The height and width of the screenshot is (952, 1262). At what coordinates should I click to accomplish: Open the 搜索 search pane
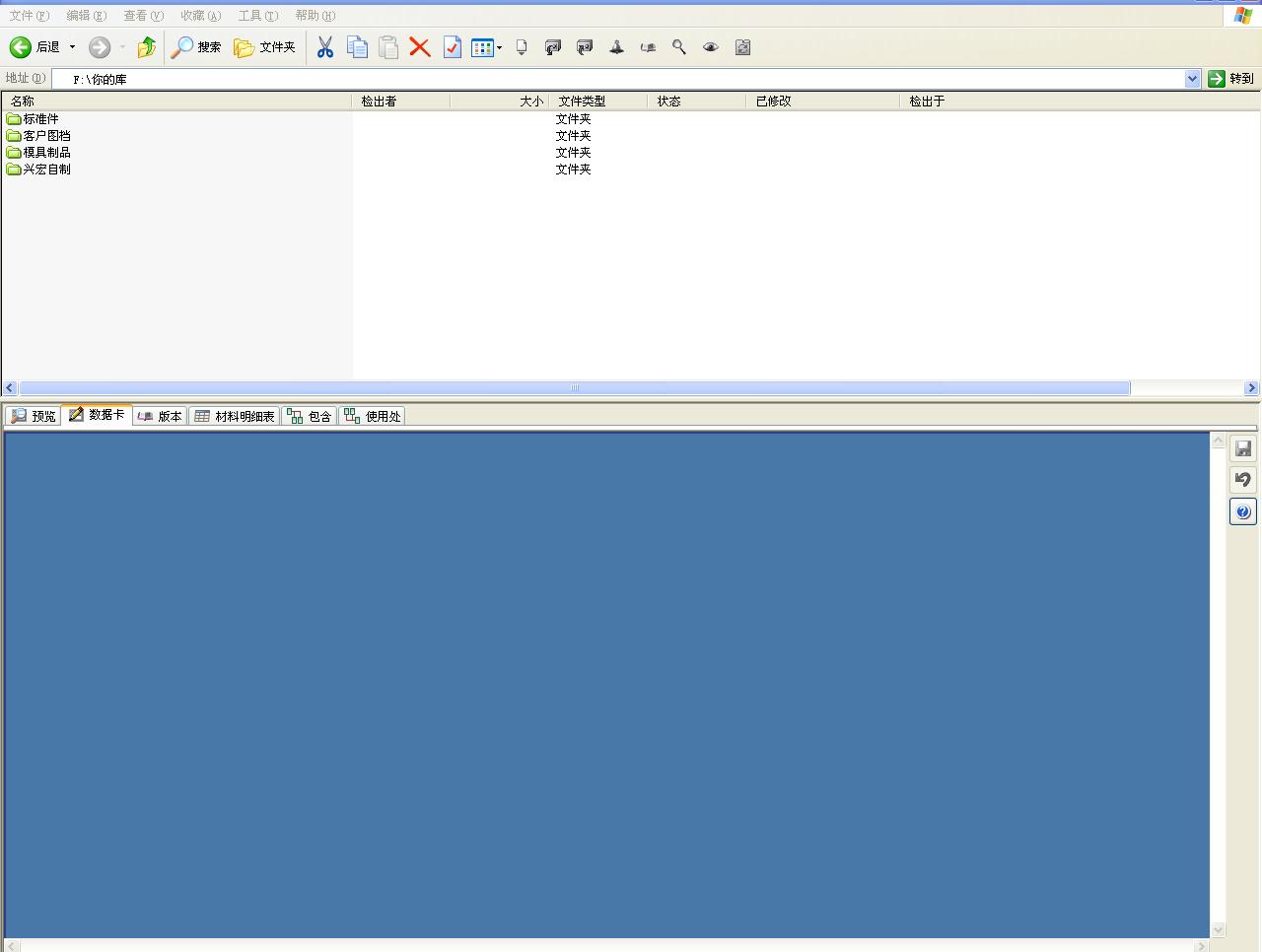pos(196,47)
